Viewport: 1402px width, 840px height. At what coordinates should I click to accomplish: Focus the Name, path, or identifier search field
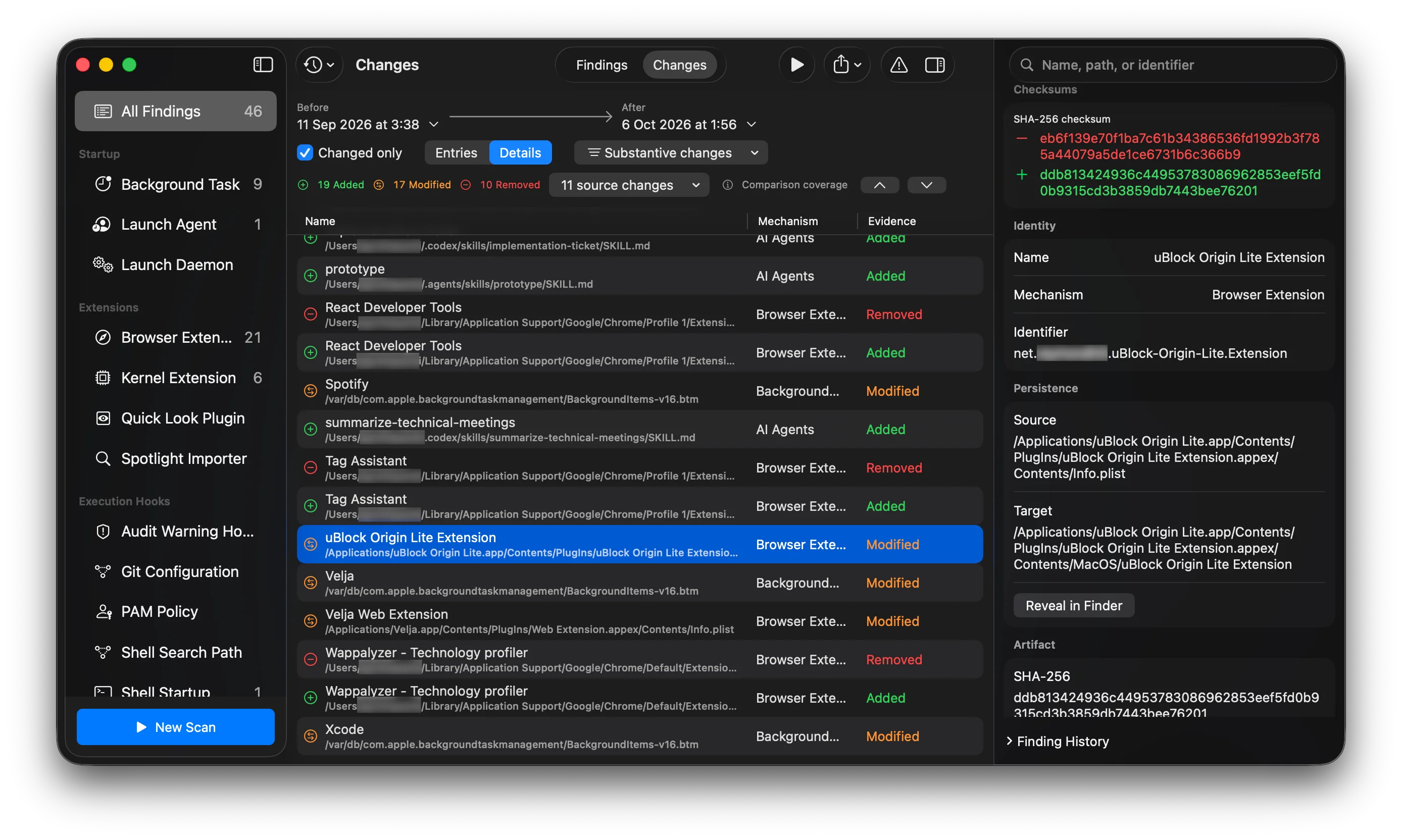coord(1173,65)
